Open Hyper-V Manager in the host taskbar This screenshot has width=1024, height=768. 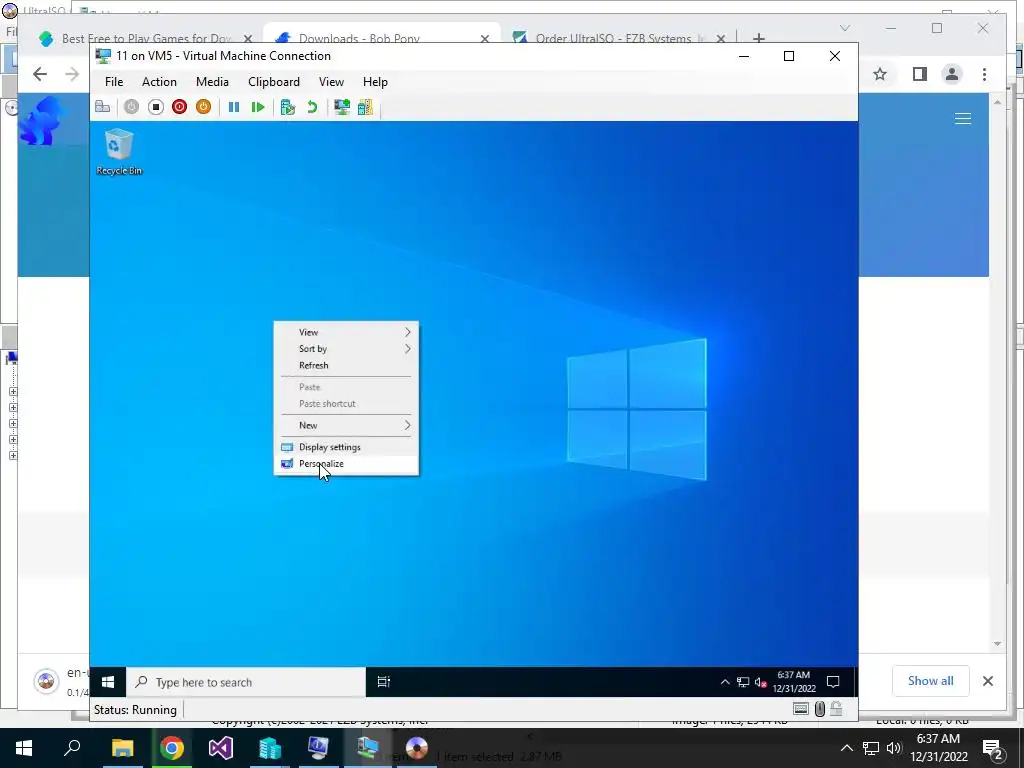click(270, 748)
